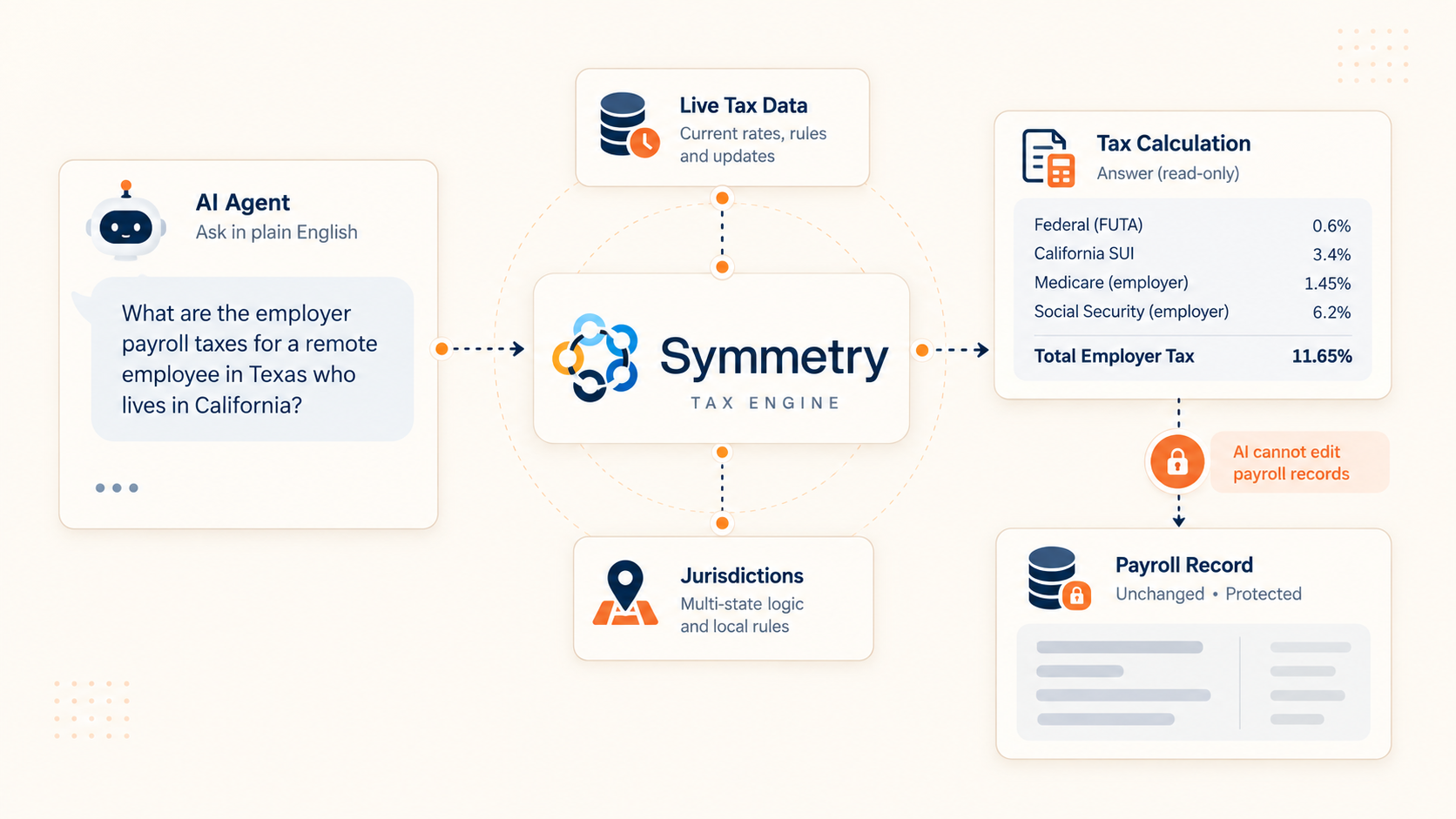
Task: Click 'Answer (read-only)' subtitle
Action: click(1169, 173)
